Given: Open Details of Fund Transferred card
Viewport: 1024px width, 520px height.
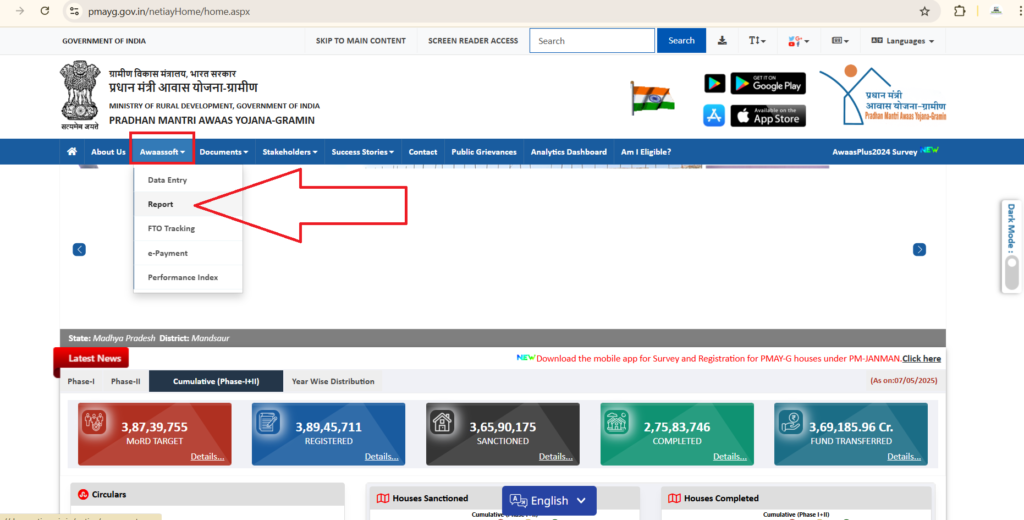Looking at the screenshot, I should tap(904, 457).
